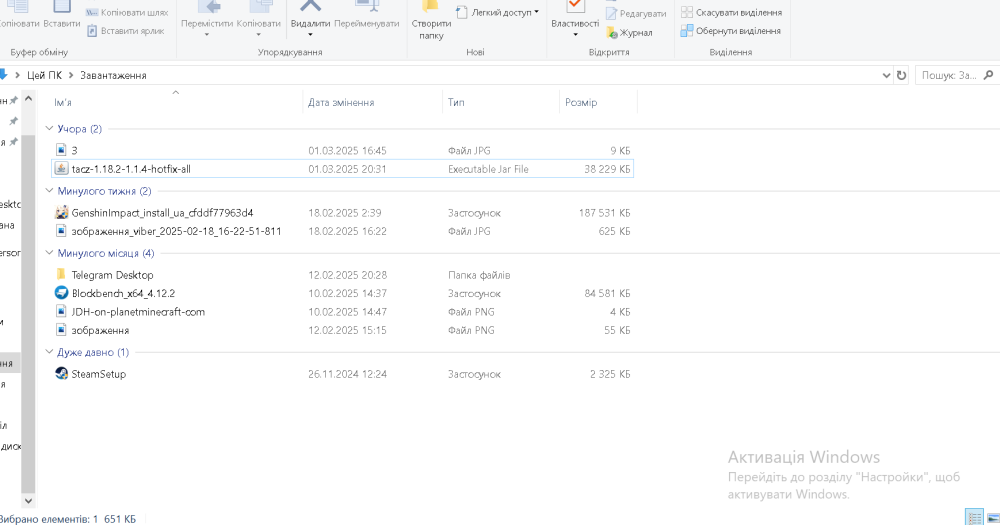Image resolution: width=1000 pixels, height=525 pixels.
Task: Click the search magnifier icon
Action: 989,75
